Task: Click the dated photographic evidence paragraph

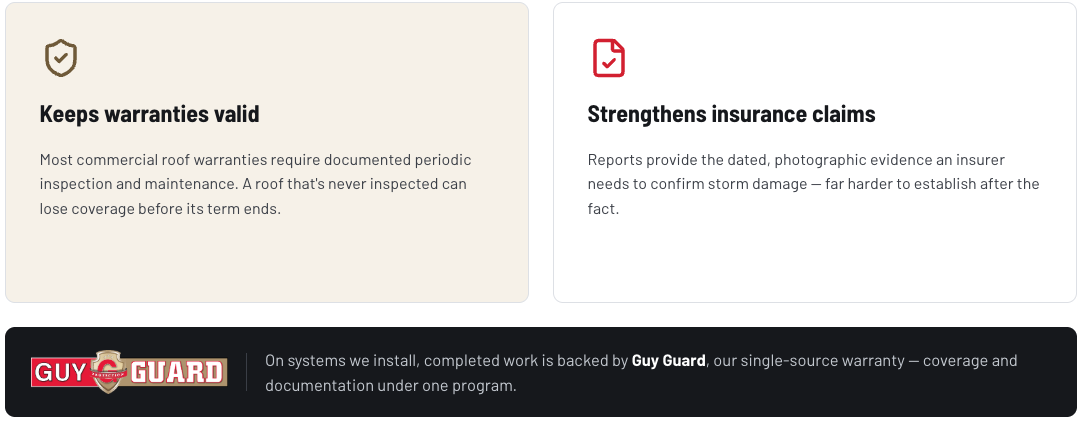Action: tap(814, 184)
